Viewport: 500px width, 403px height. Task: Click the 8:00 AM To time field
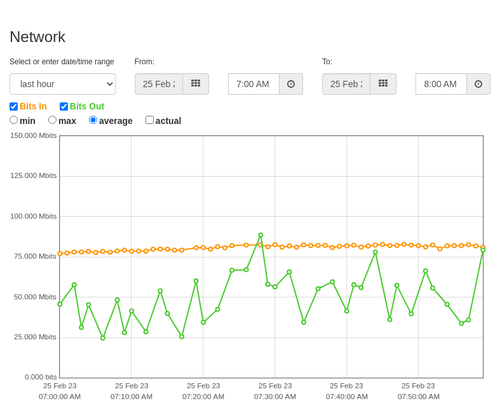pos(441,84)
